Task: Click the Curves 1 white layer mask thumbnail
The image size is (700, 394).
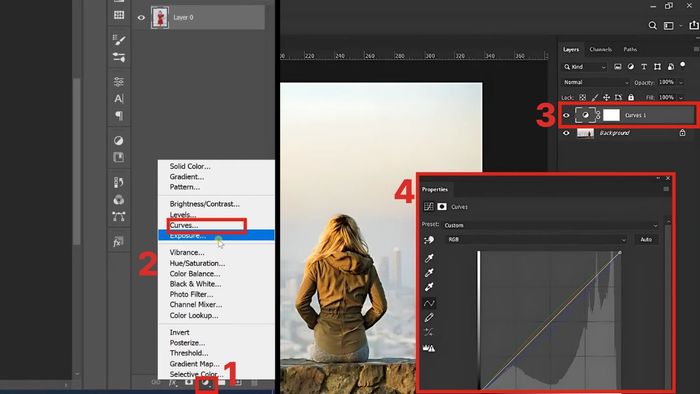Action: pos(611,115)
